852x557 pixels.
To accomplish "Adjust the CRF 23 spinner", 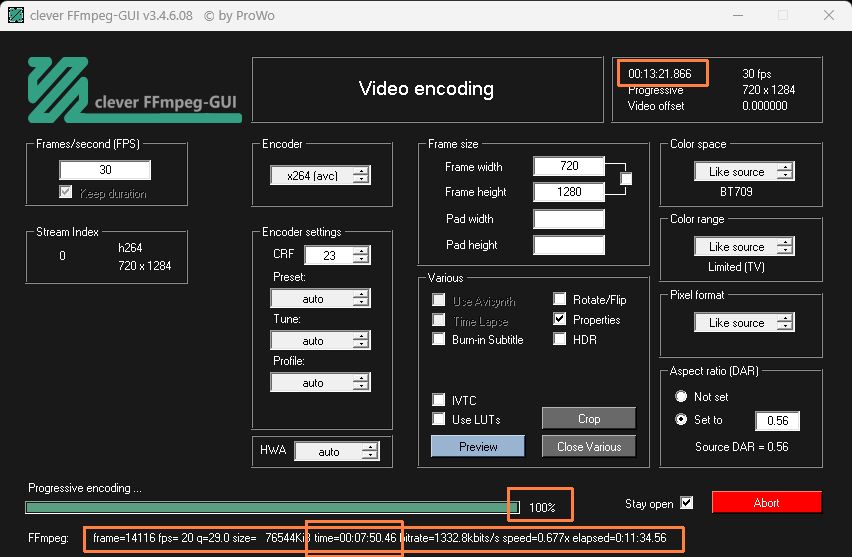I will (337, 255).
